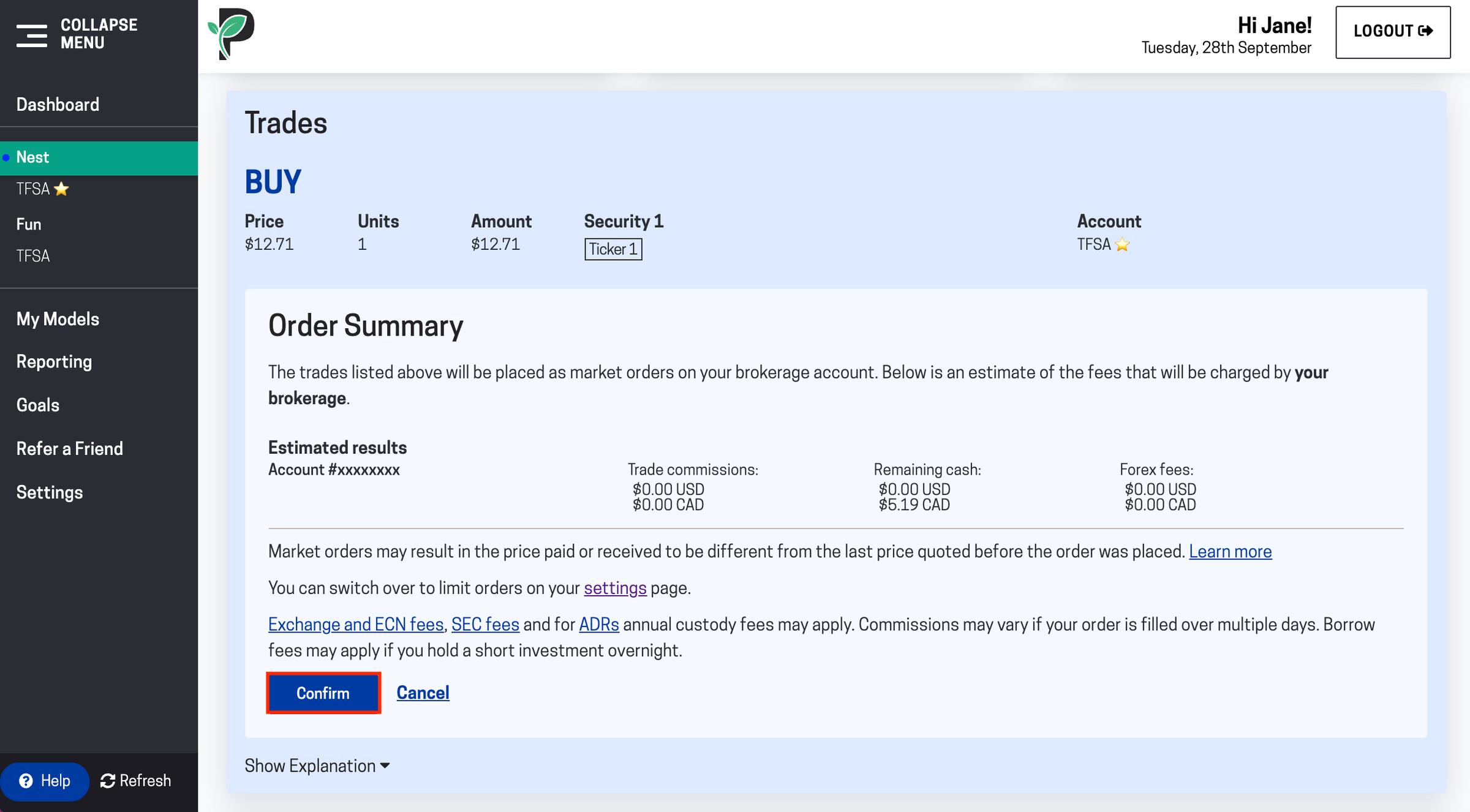
Task: Open the Fun portfolio group
Action: point(29,224)
